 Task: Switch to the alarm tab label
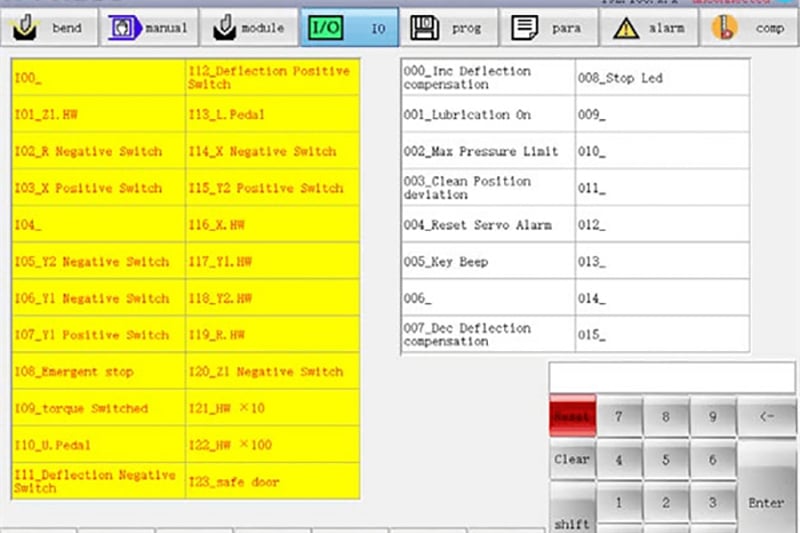point(667,28)
